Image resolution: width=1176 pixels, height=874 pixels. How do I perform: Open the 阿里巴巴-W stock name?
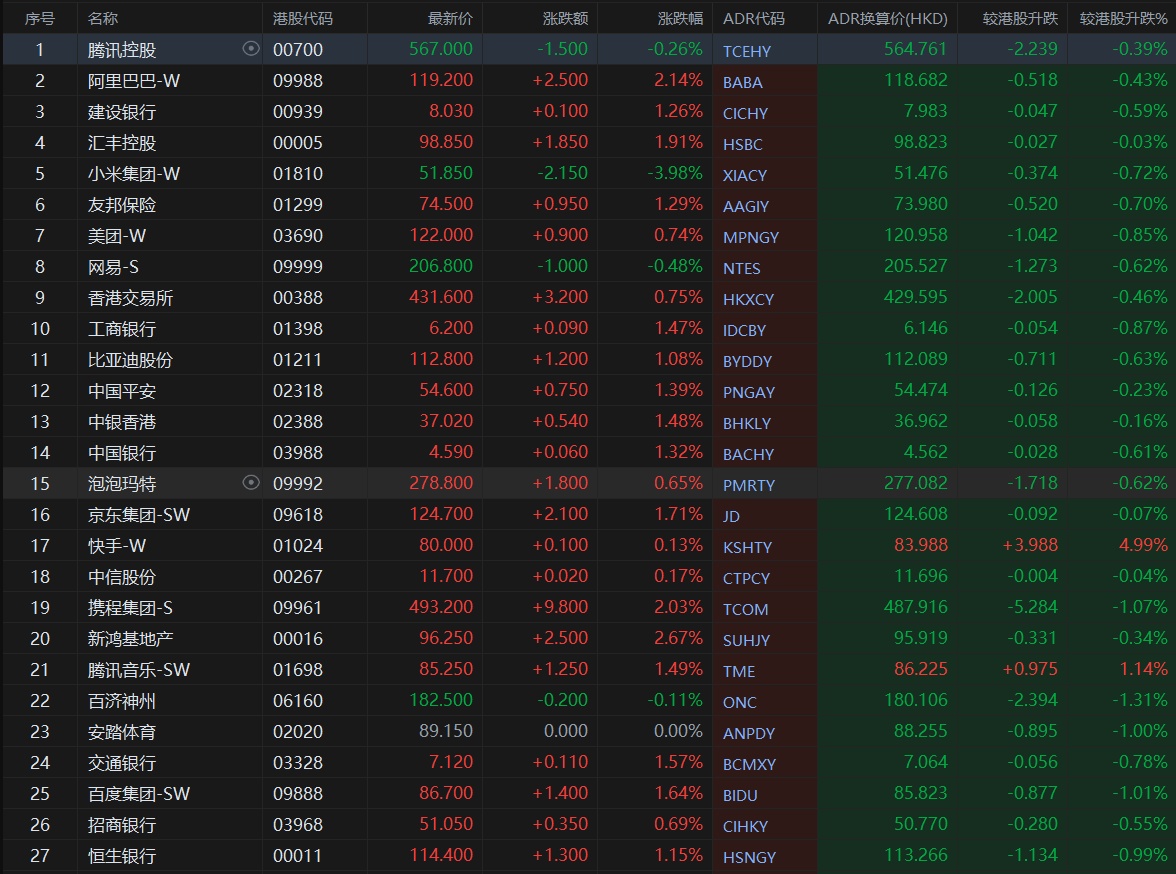tap(134, 81)
